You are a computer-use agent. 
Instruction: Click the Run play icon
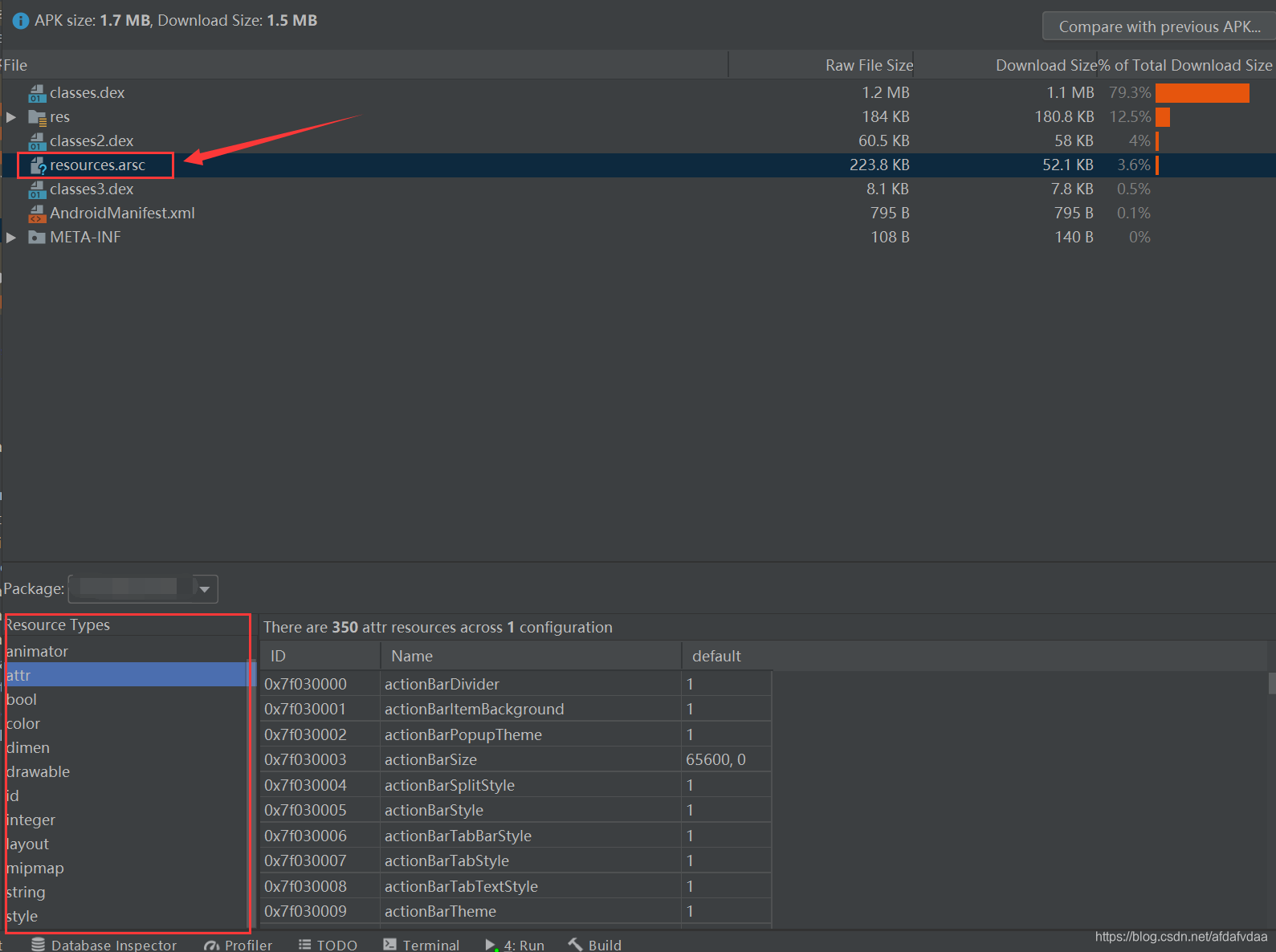coord(491,946)
